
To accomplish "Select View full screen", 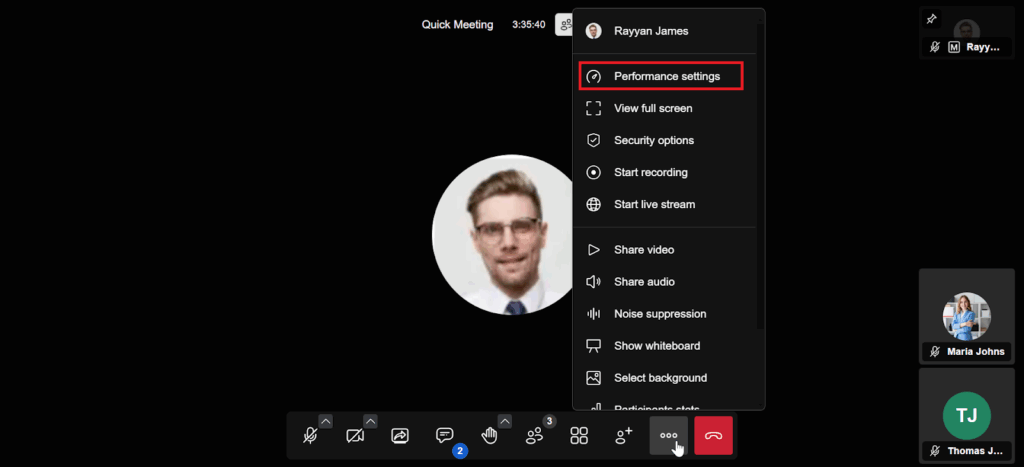I will click(x=653, y=108).
